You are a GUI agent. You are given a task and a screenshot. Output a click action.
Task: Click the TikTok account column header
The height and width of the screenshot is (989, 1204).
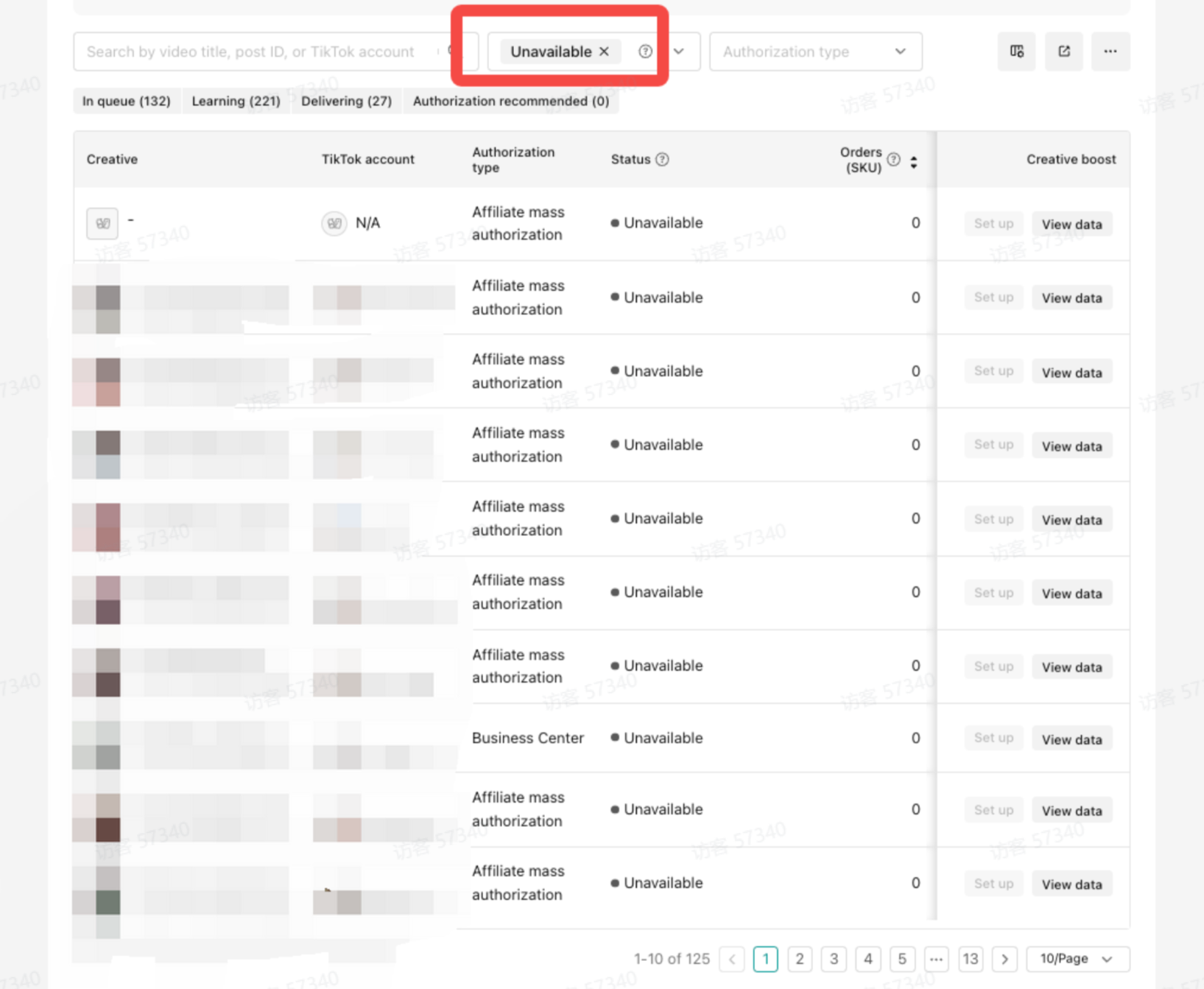[x=367, y=159]
